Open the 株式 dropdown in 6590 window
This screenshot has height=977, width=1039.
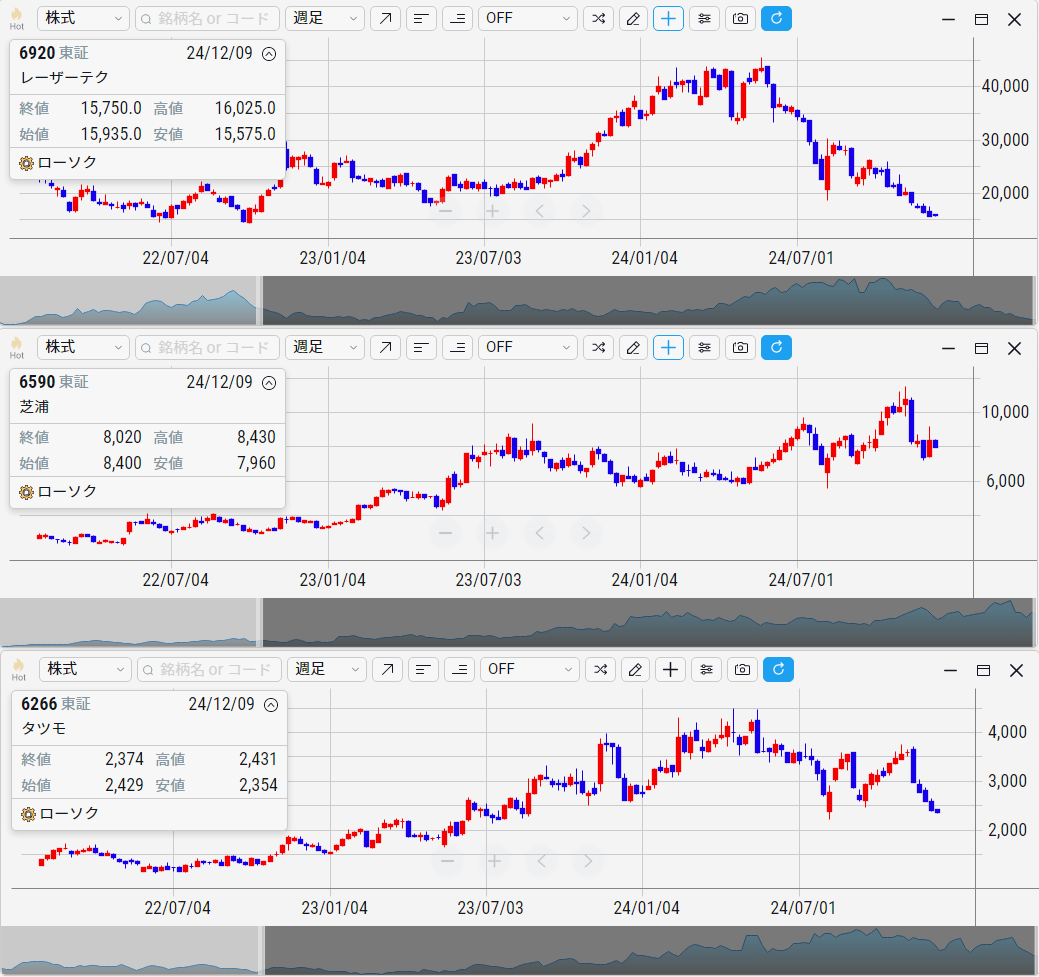(83, 347)
